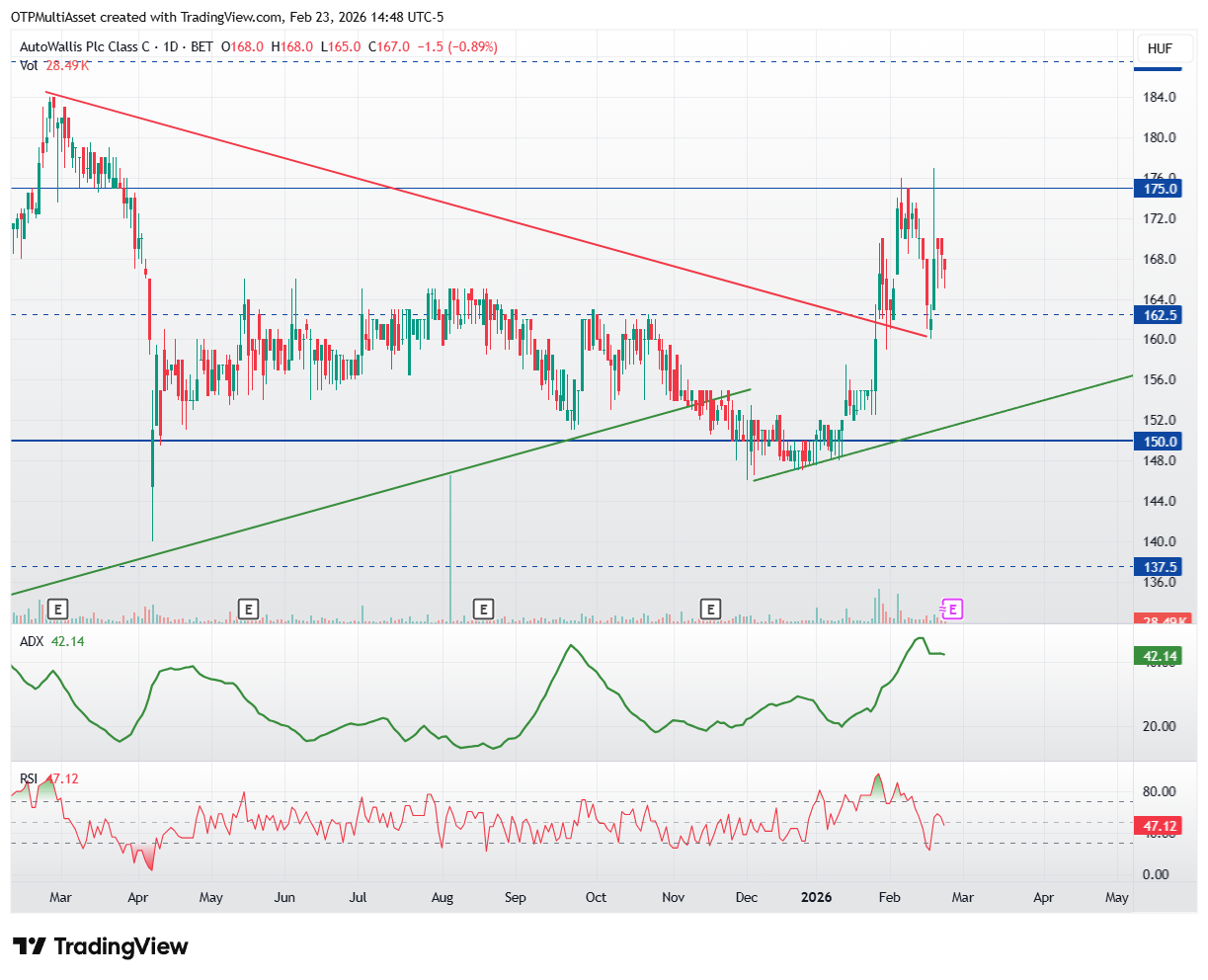Click the 162.5 dashed line price label

tap(1158, 315)
